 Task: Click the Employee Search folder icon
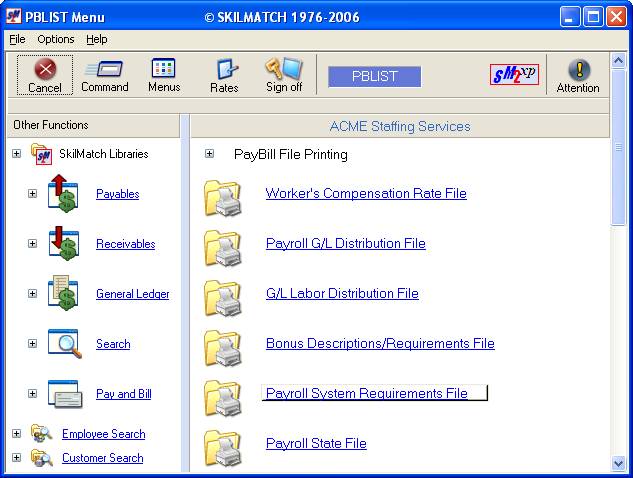coord(42,434)
